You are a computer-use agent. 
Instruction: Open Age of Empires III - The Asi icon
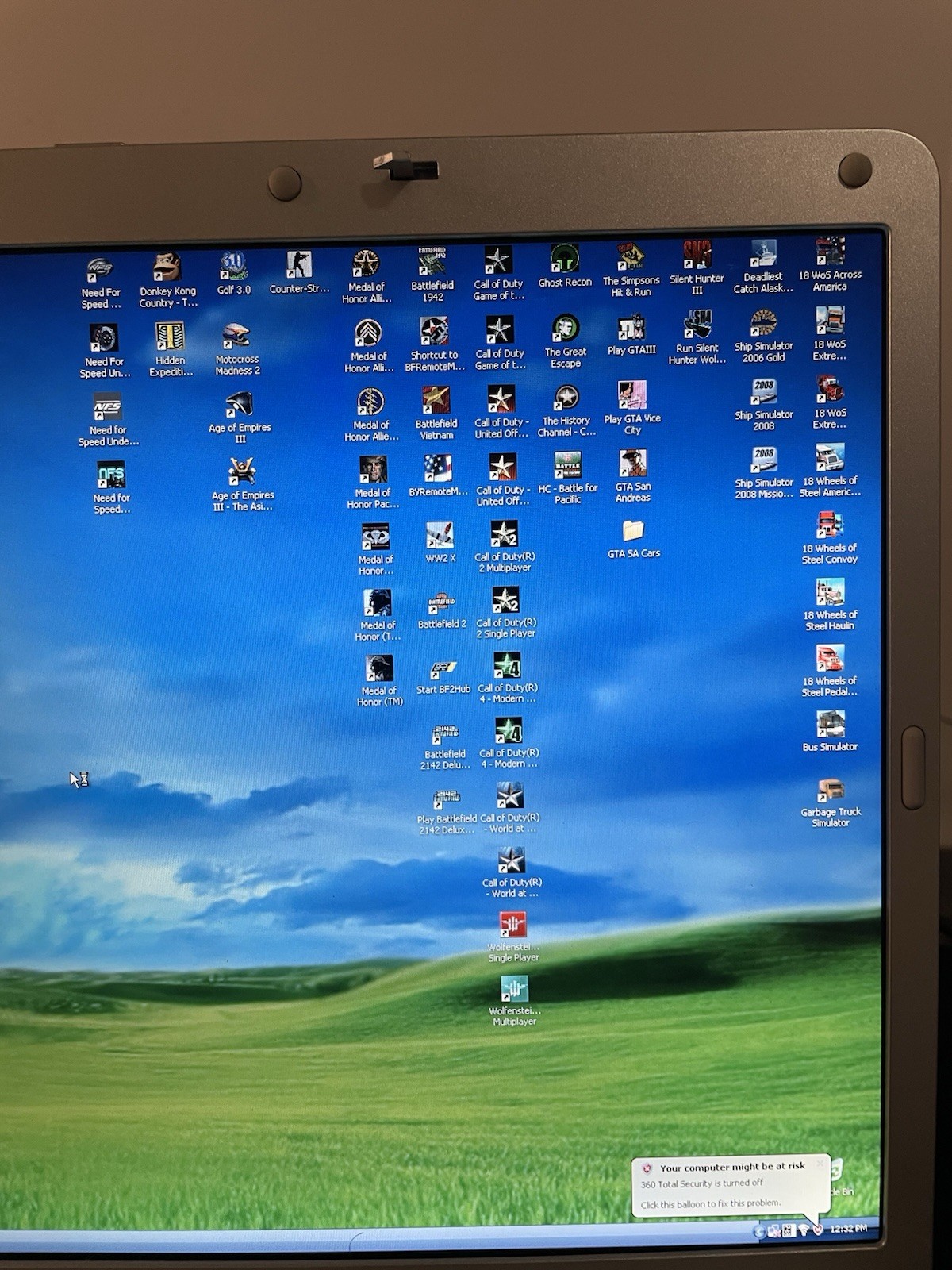pos(242,484)
